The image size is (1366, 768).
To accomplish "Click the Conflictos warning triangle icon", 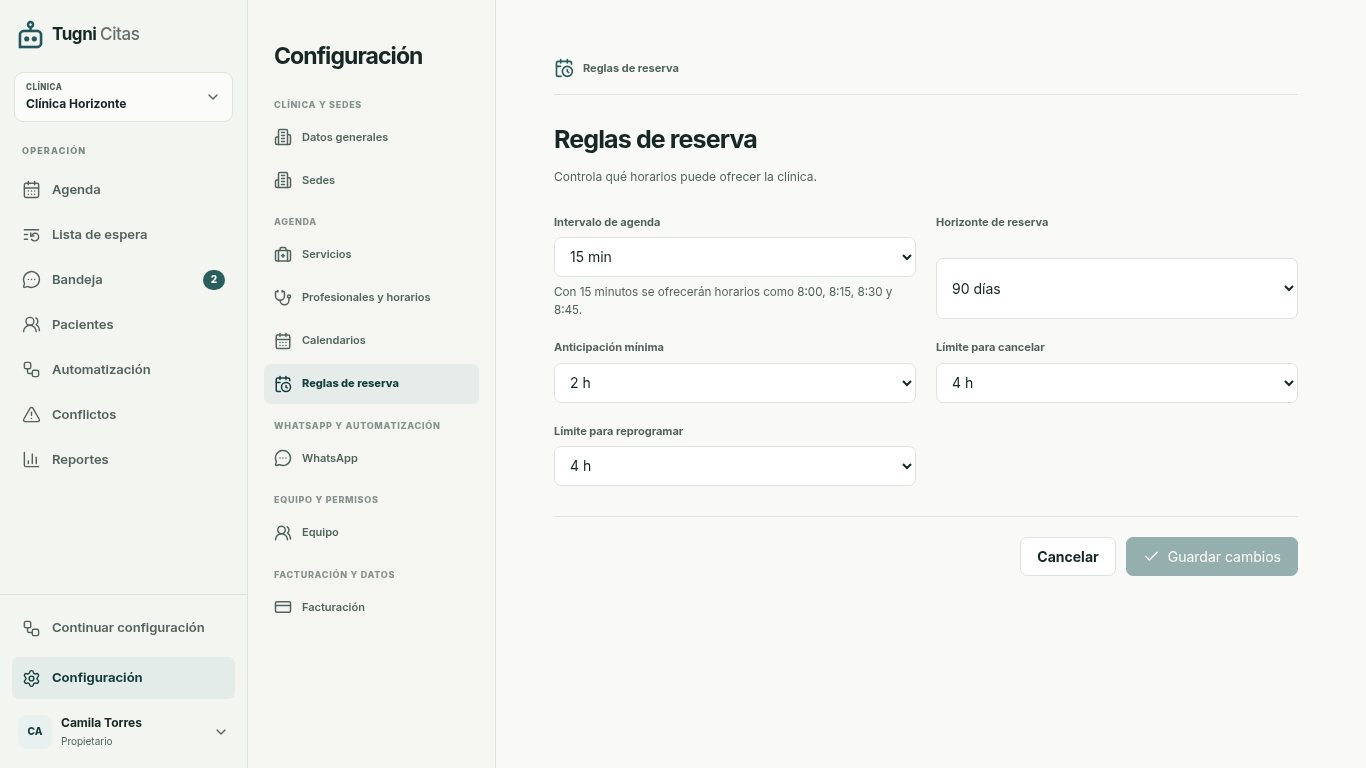I will point(31,415).
